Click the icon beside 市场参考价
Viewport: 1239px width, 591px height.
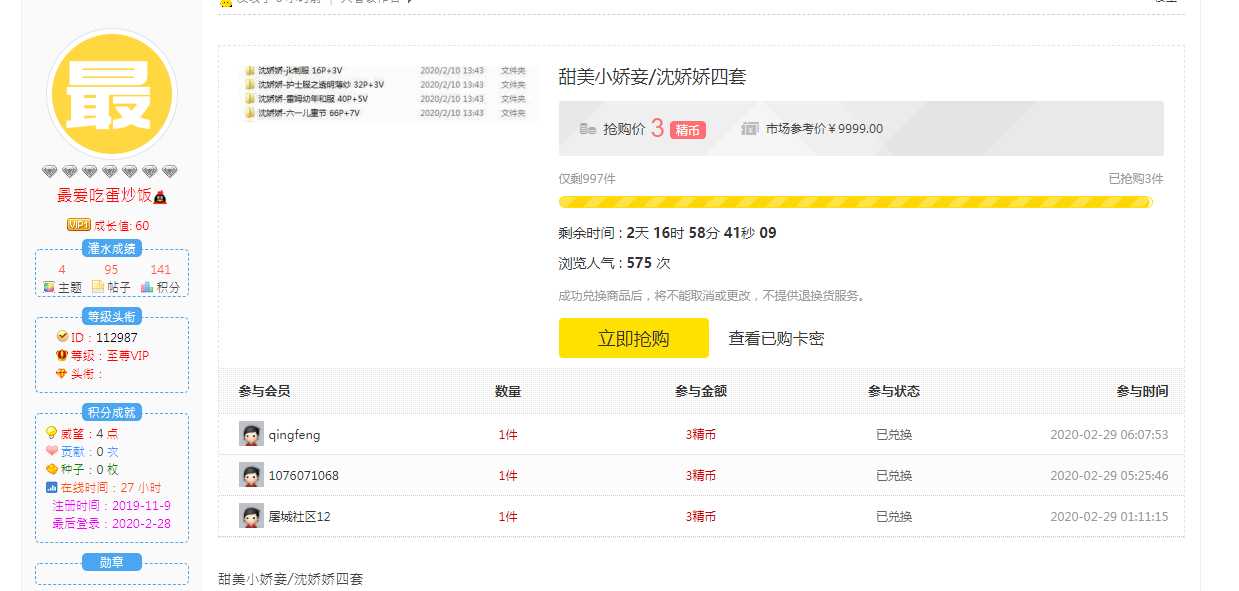[x=750, y=129]
